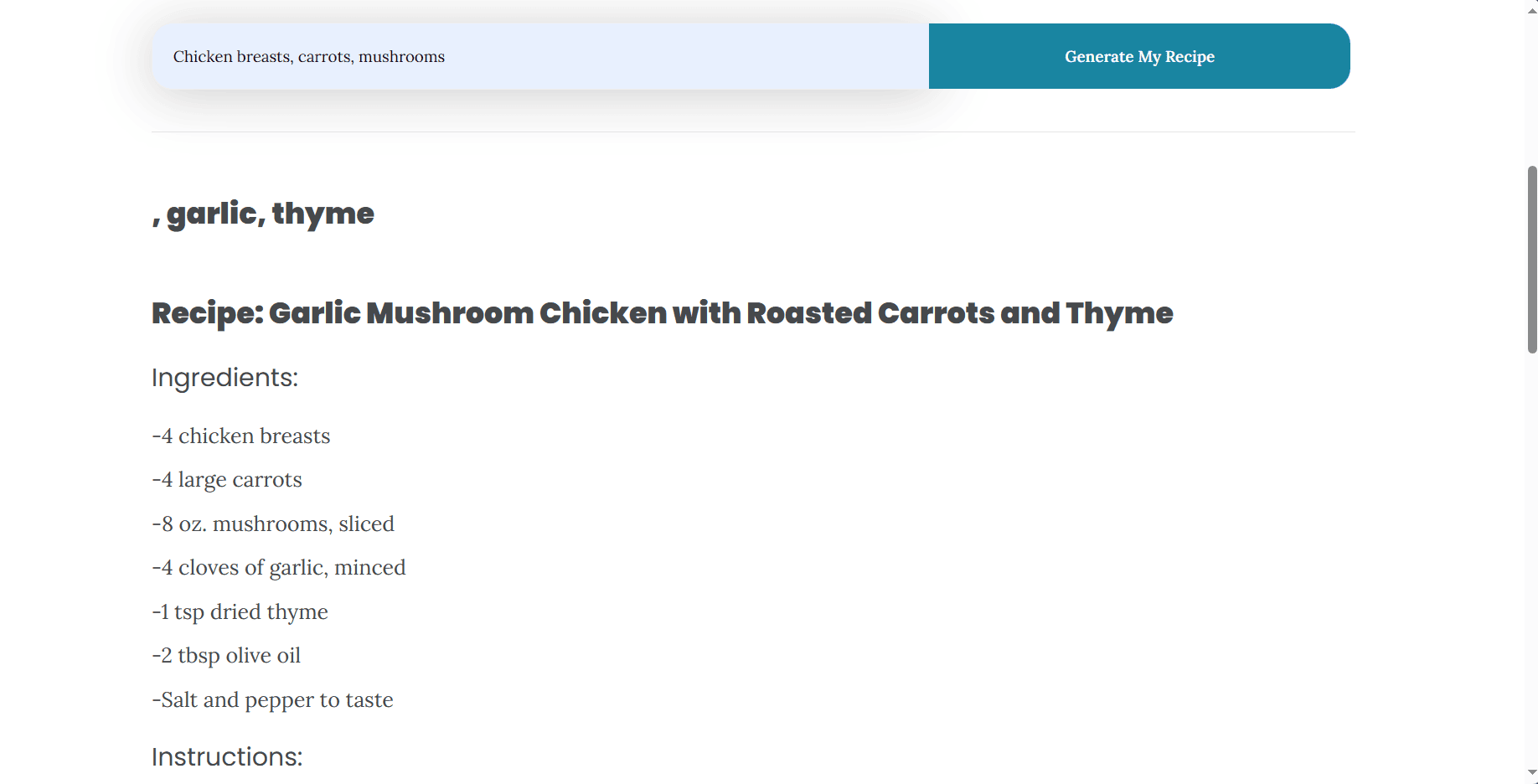1538x784 pixels.
Task: Click the 'Instructions:' section heading
Action: click(x=226, y=756)
